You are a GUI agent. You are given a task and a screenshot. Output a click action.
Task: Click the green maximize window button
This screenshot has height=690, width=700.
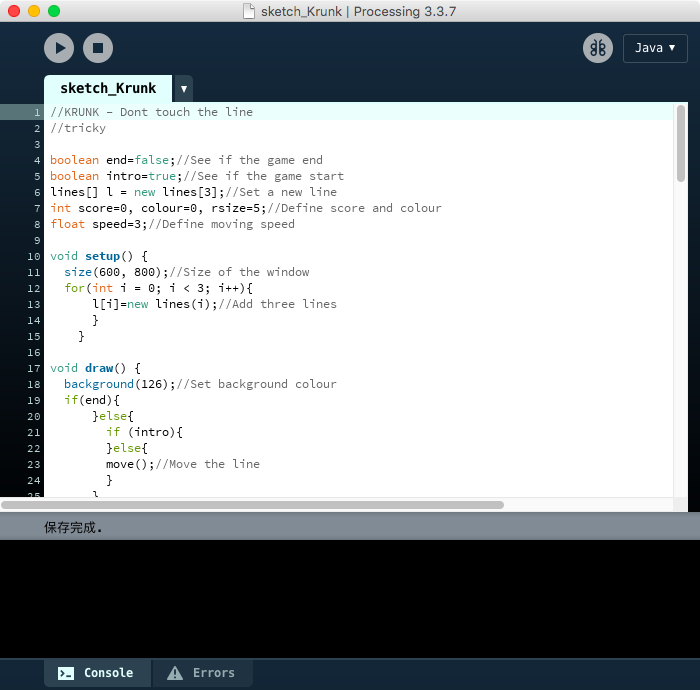(x=54, y=11)
